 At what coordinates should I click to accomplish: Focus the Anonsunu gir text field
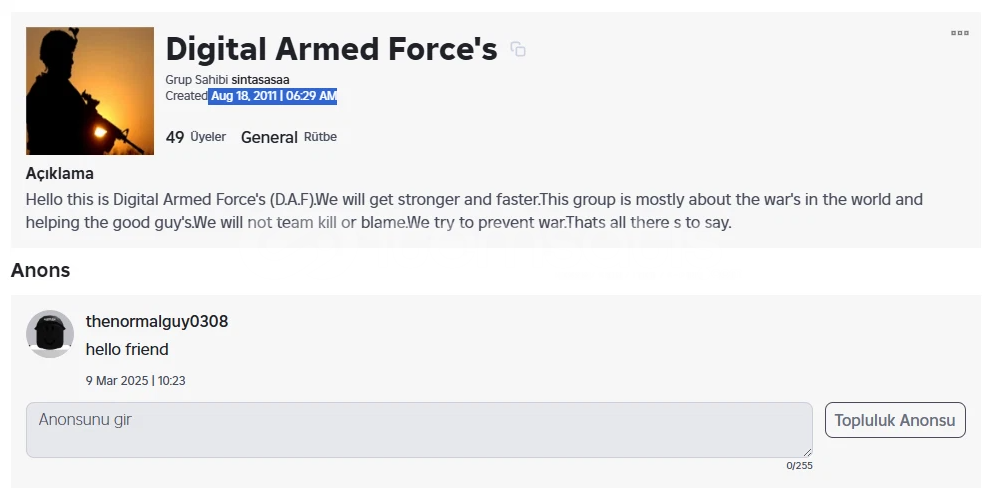[419, 430]
